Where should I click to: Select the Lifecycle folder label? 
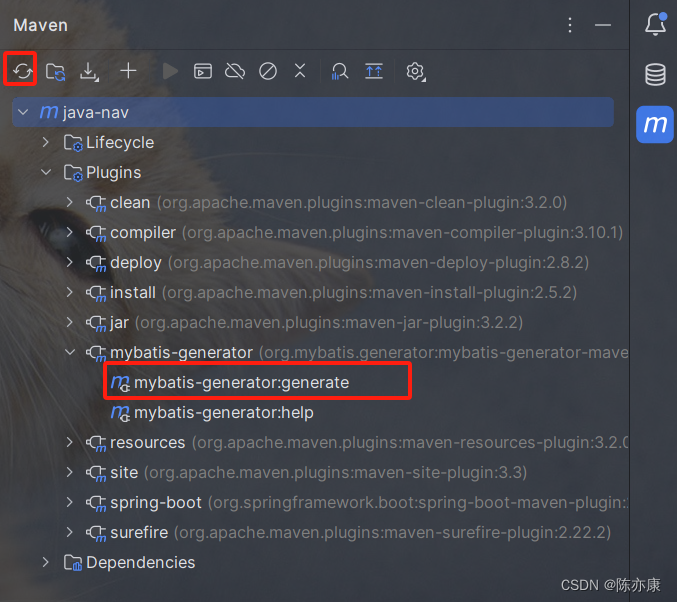[x=120, y=143]
